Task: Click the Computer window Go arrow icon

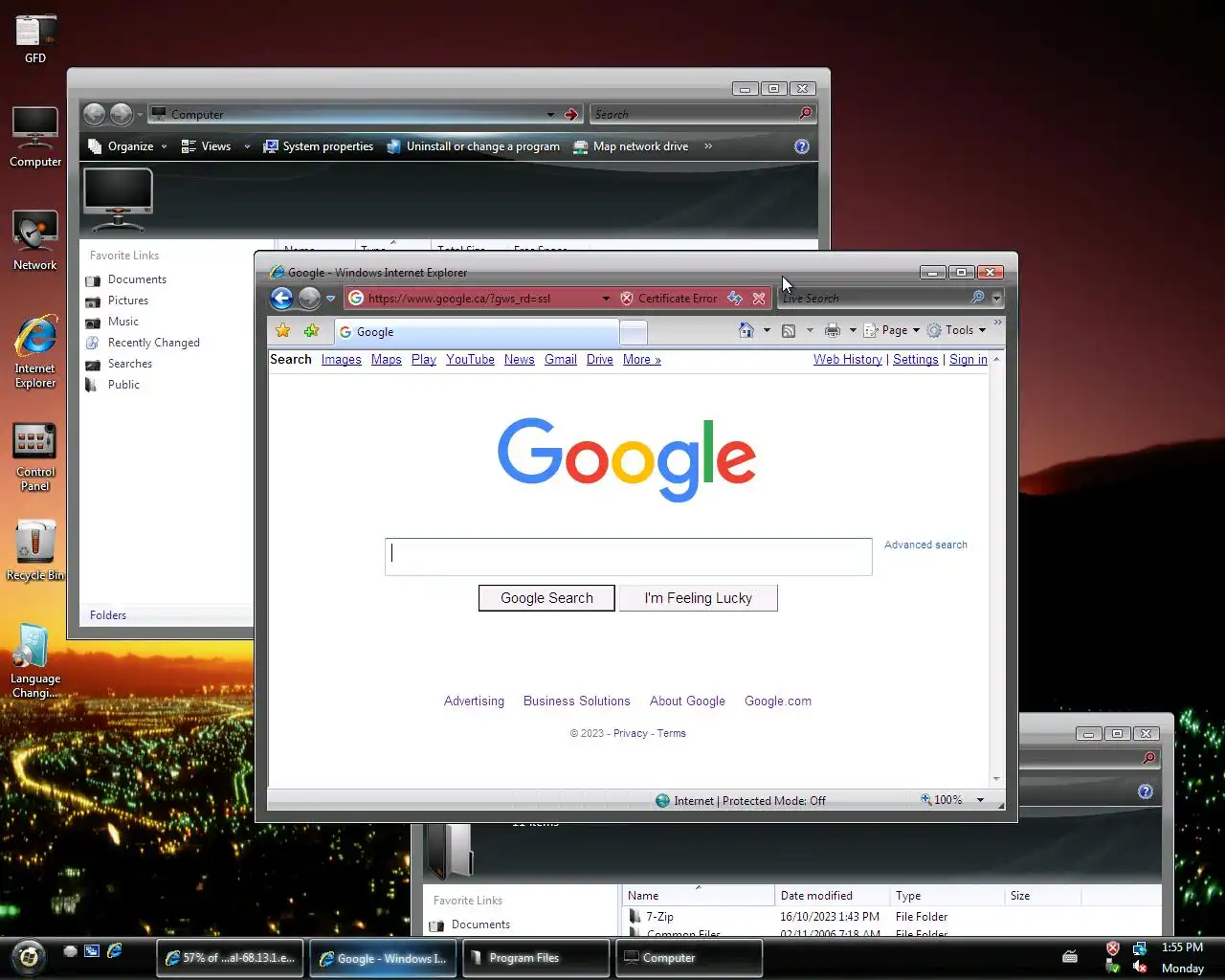Action: [571, 115]
